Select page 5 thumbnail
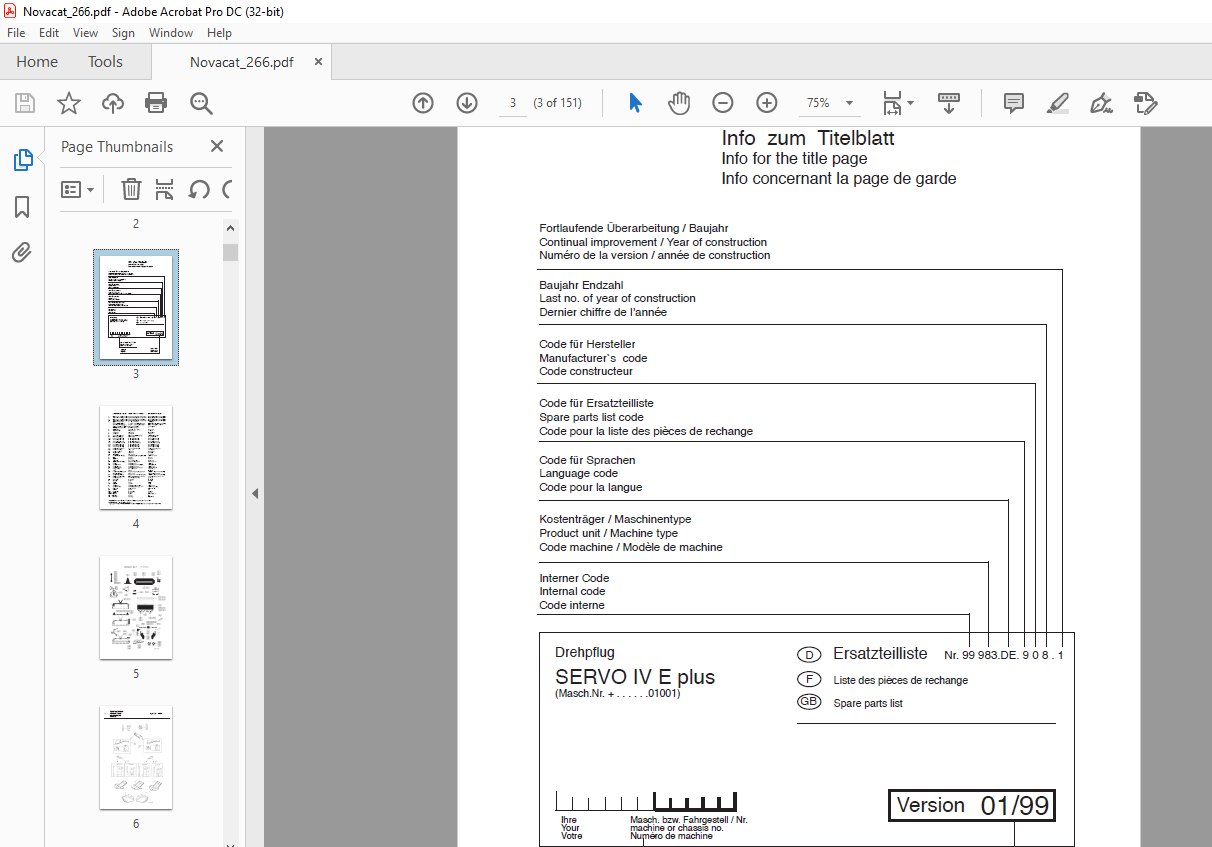The width and height of the screenshot is (1212, 847). coord(136,607)
